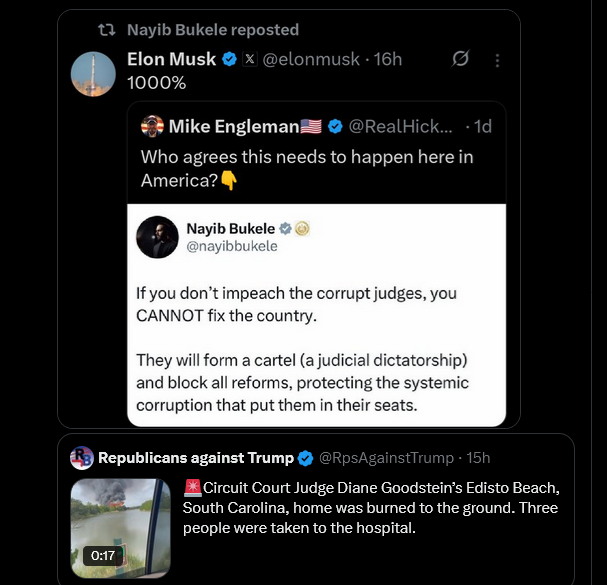This screenshot has height=585, width=607.
Task: Open the three-dot more menu on Musk's post
Action: (497, 60)
